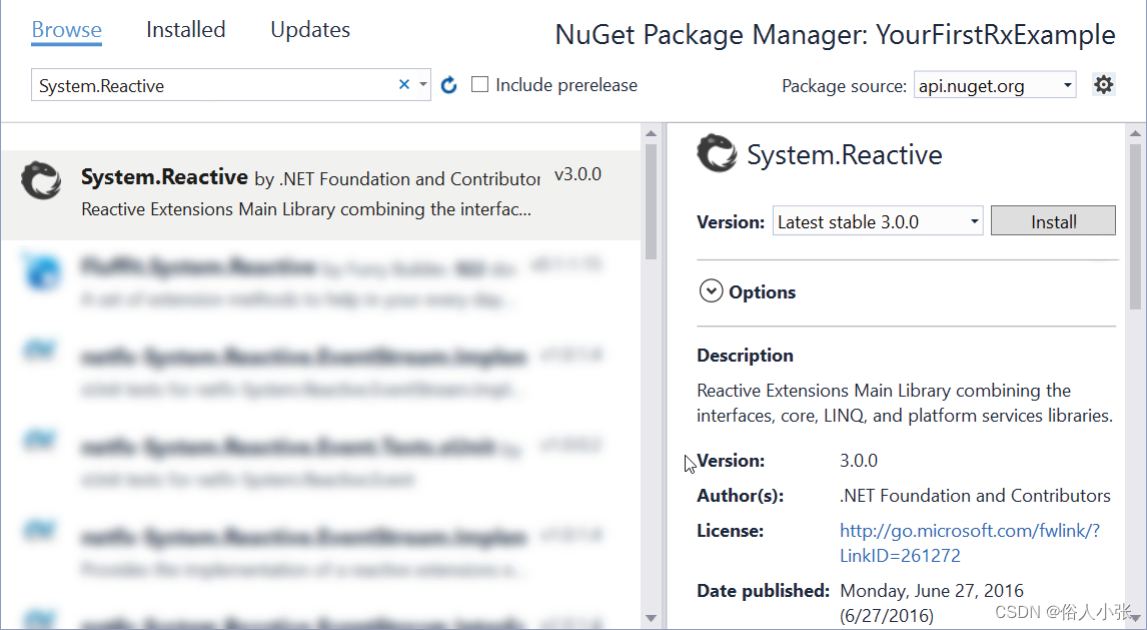Switch to the Browse tab
Screen dimensions: 1147x630
[66, 30]
